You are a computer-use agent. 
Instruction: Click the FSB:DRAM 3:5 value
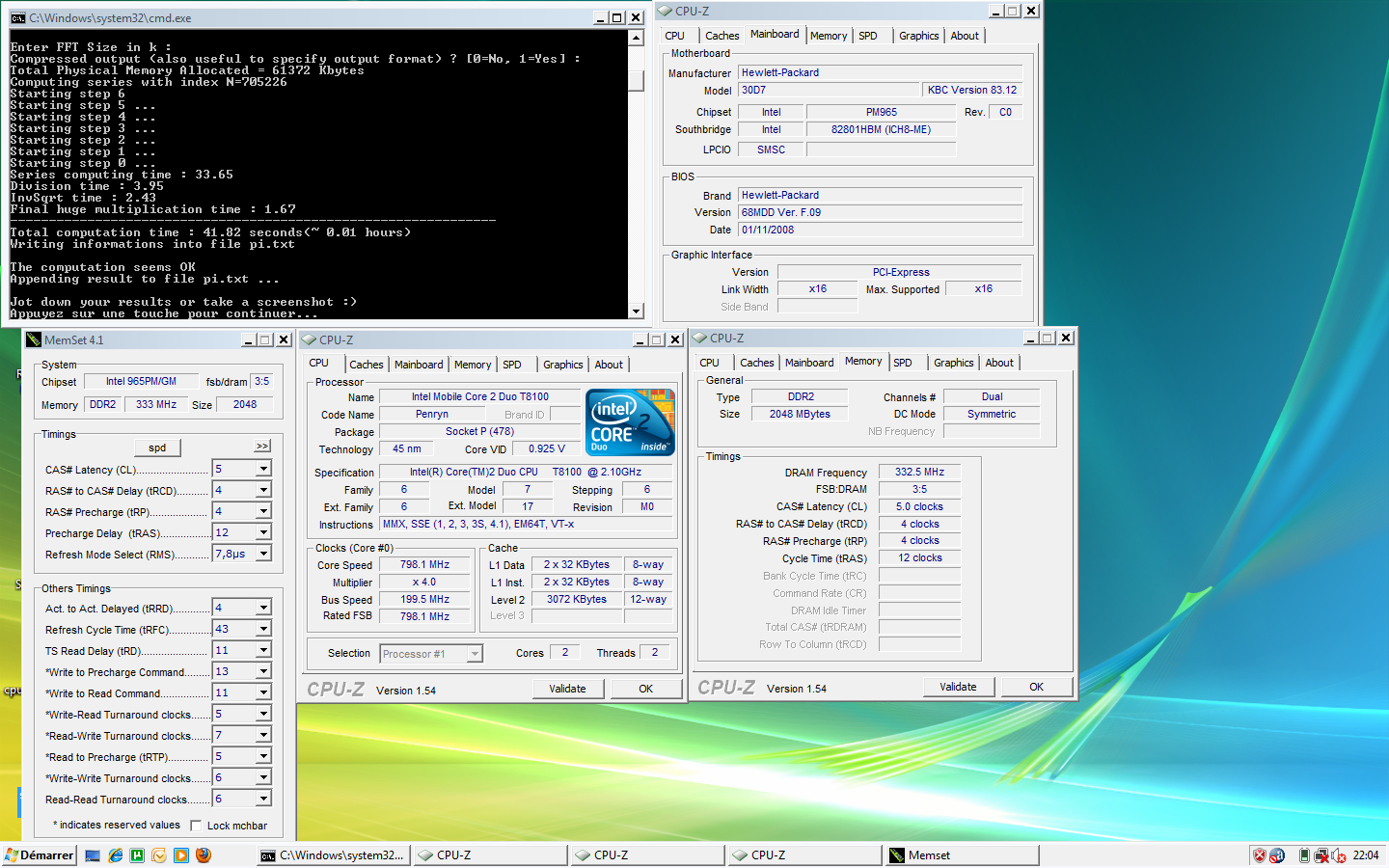[919, 490]
